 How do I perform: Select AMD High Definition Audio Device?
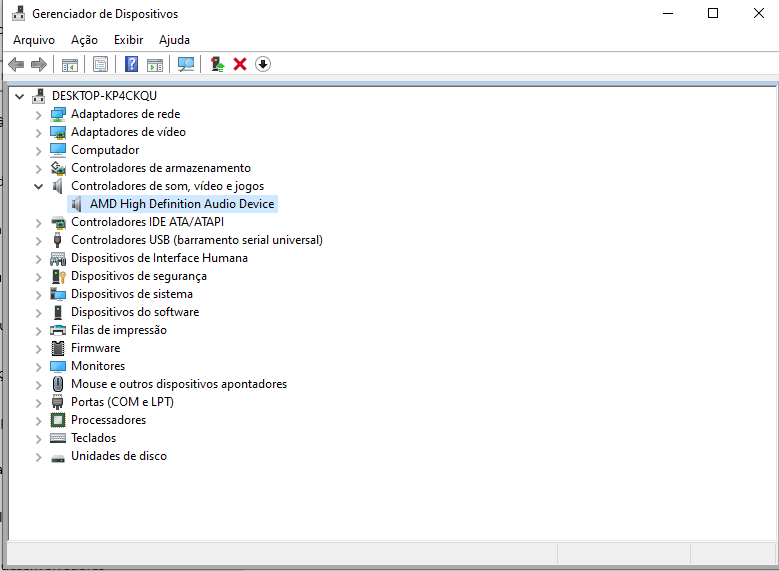click(x=182, y=204)
